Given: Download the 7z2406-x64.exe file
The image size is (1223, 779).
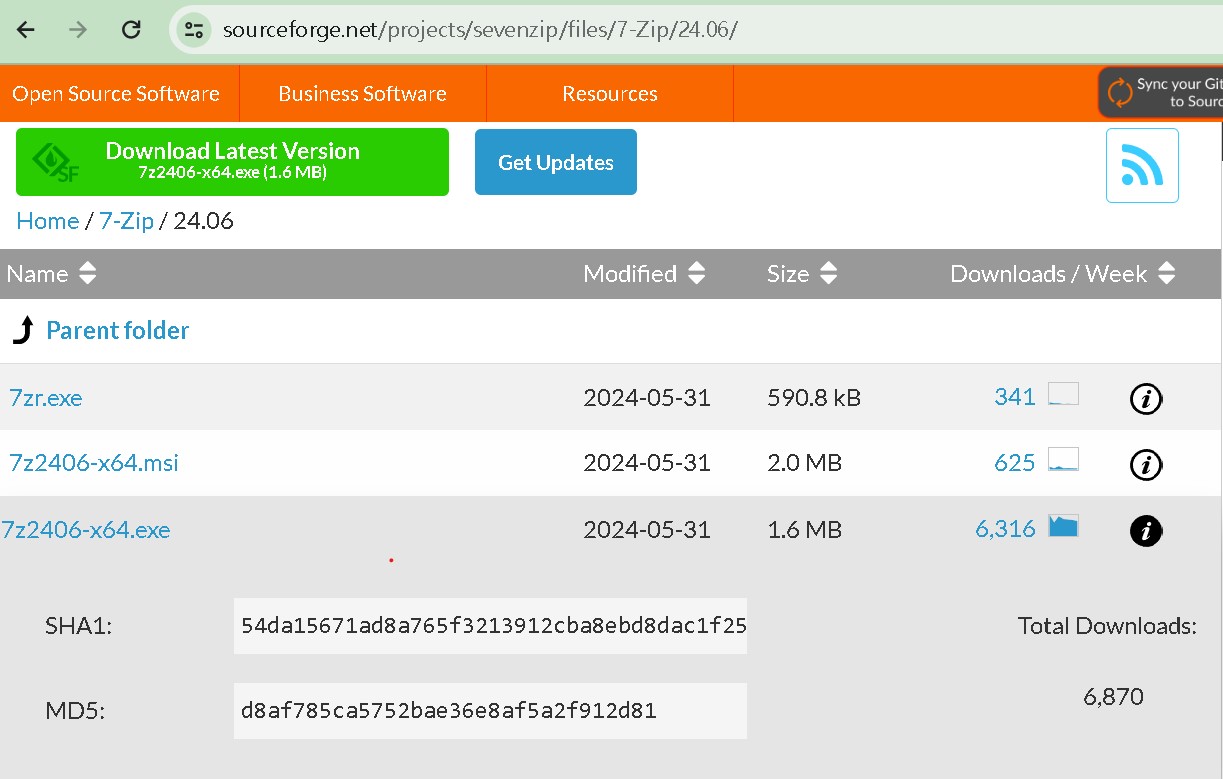Looking at the screenshot, I should (x=86, y=530).
